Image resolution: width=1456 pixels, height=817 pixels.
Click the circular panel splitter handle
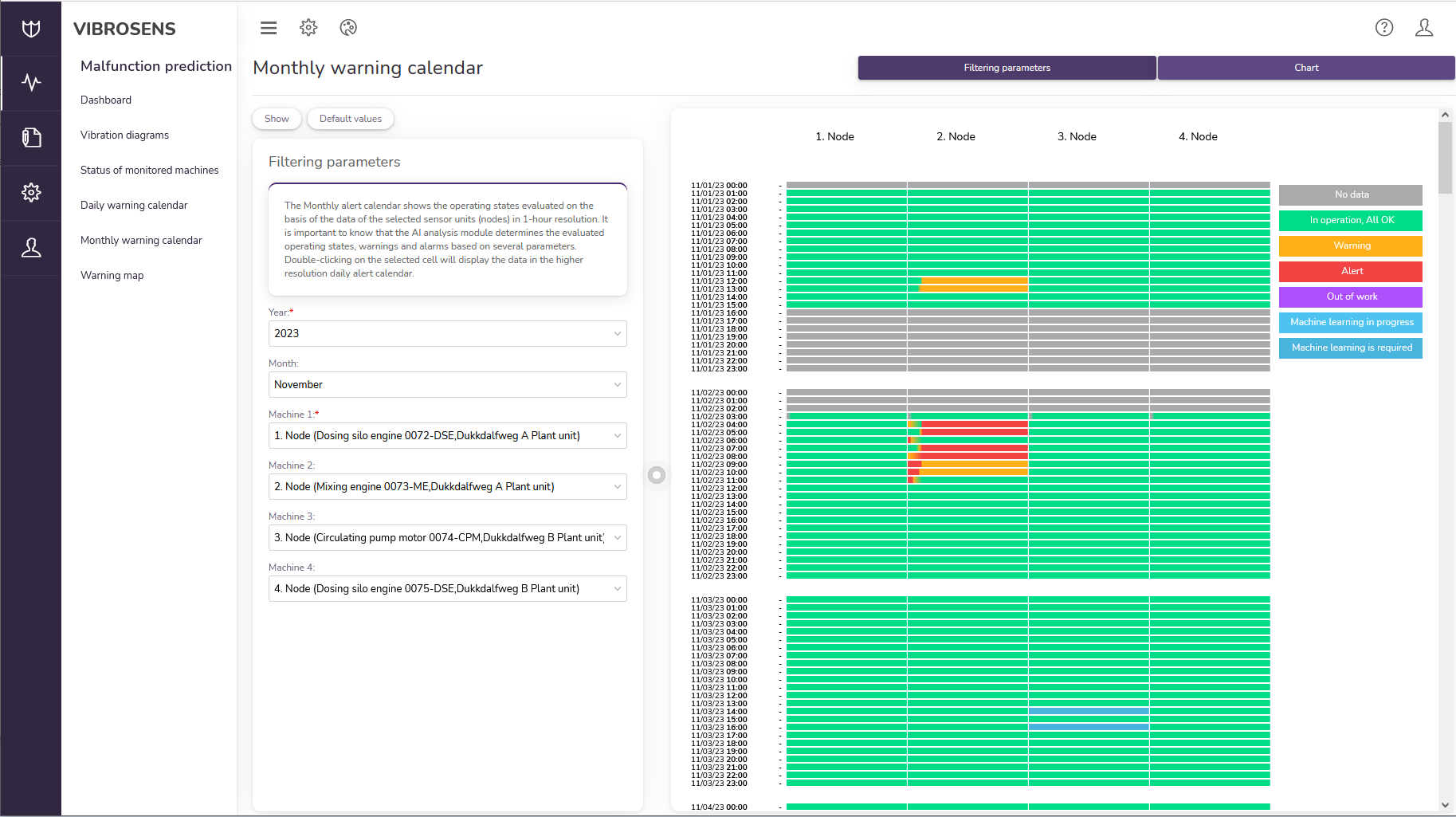[x=657, y=475]
